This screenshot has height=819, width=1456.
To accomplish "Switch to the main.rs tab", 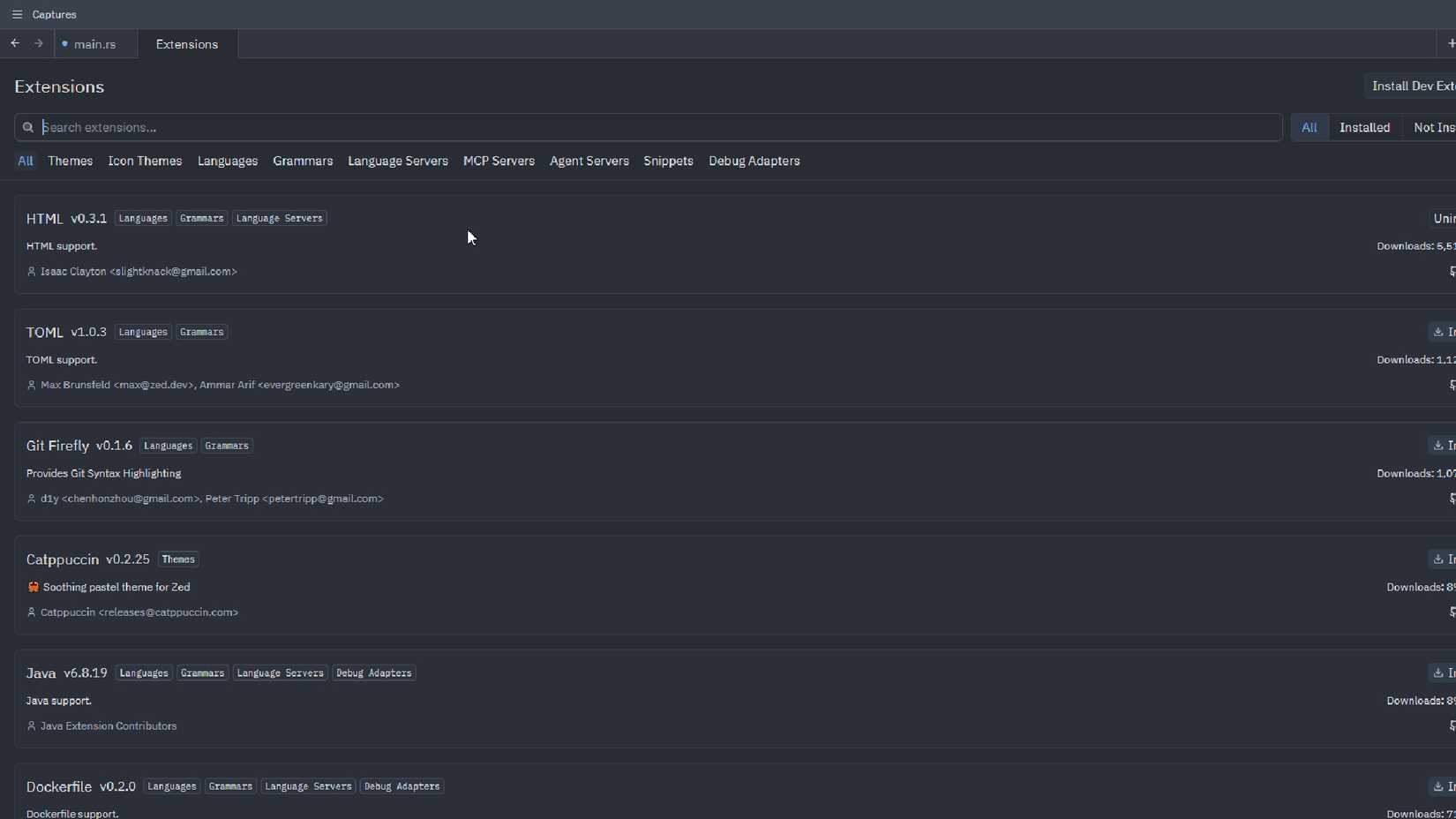I will [96, 44].
